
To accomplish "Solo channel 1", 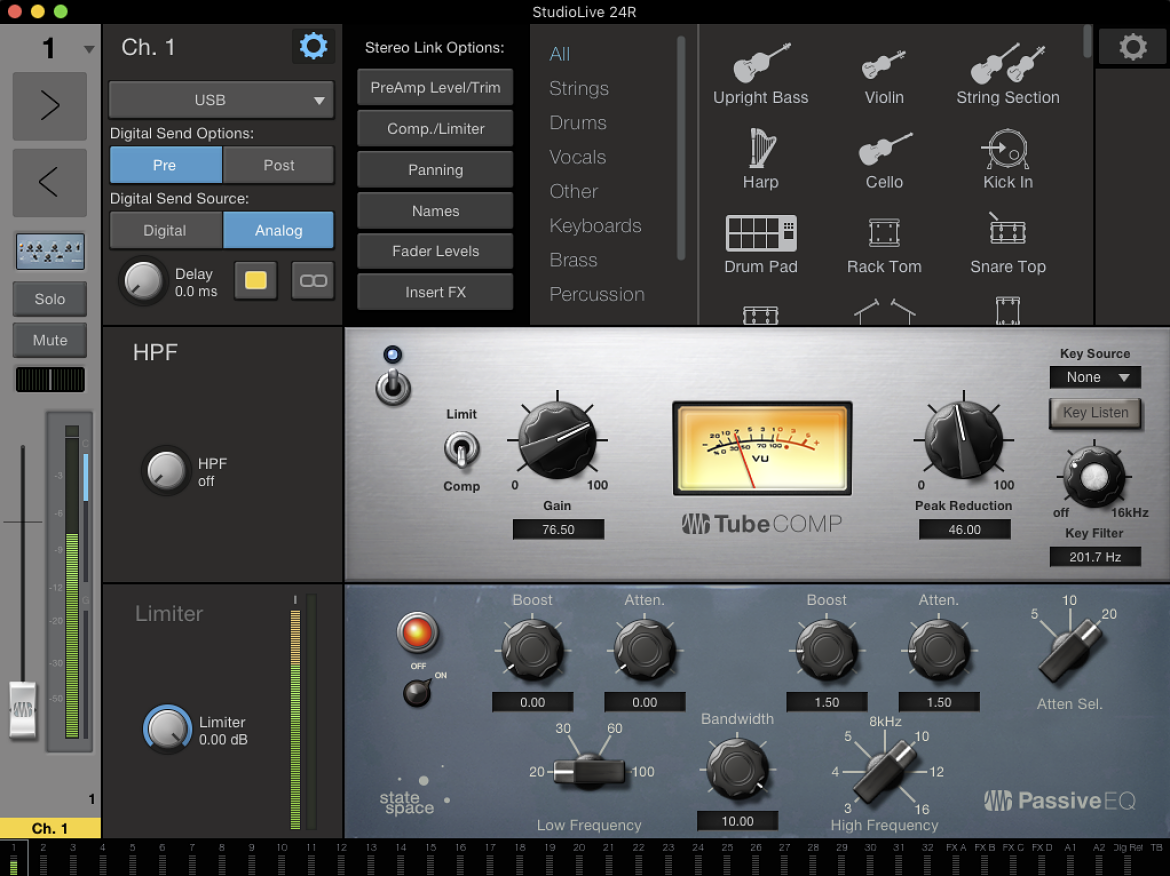I will pos(50,299).
